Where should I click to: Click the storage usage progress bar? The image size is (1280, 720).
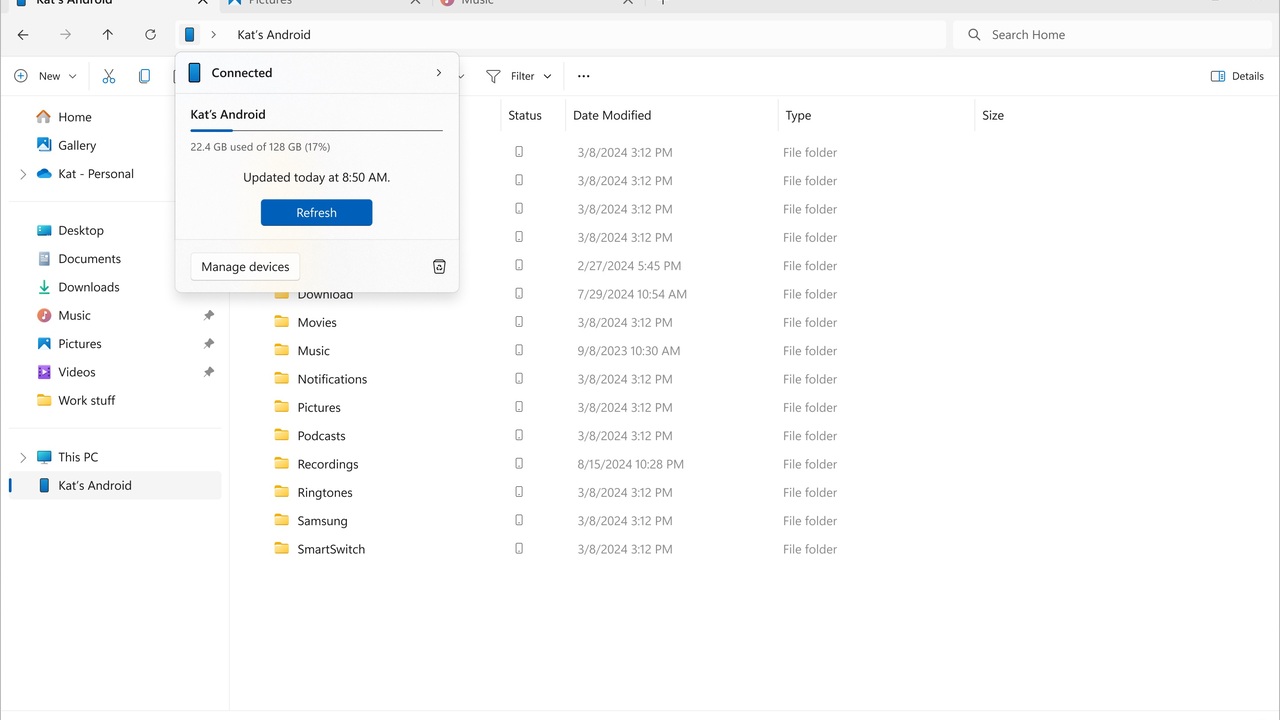(316, 129)
